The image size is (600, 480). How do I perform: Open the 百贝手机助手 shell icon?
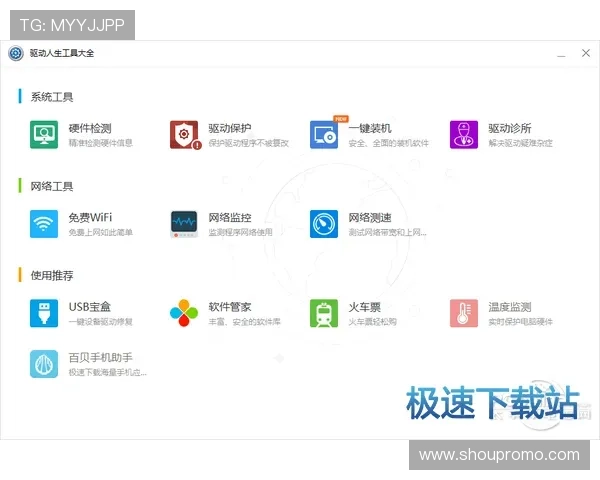tap(44, 364)
